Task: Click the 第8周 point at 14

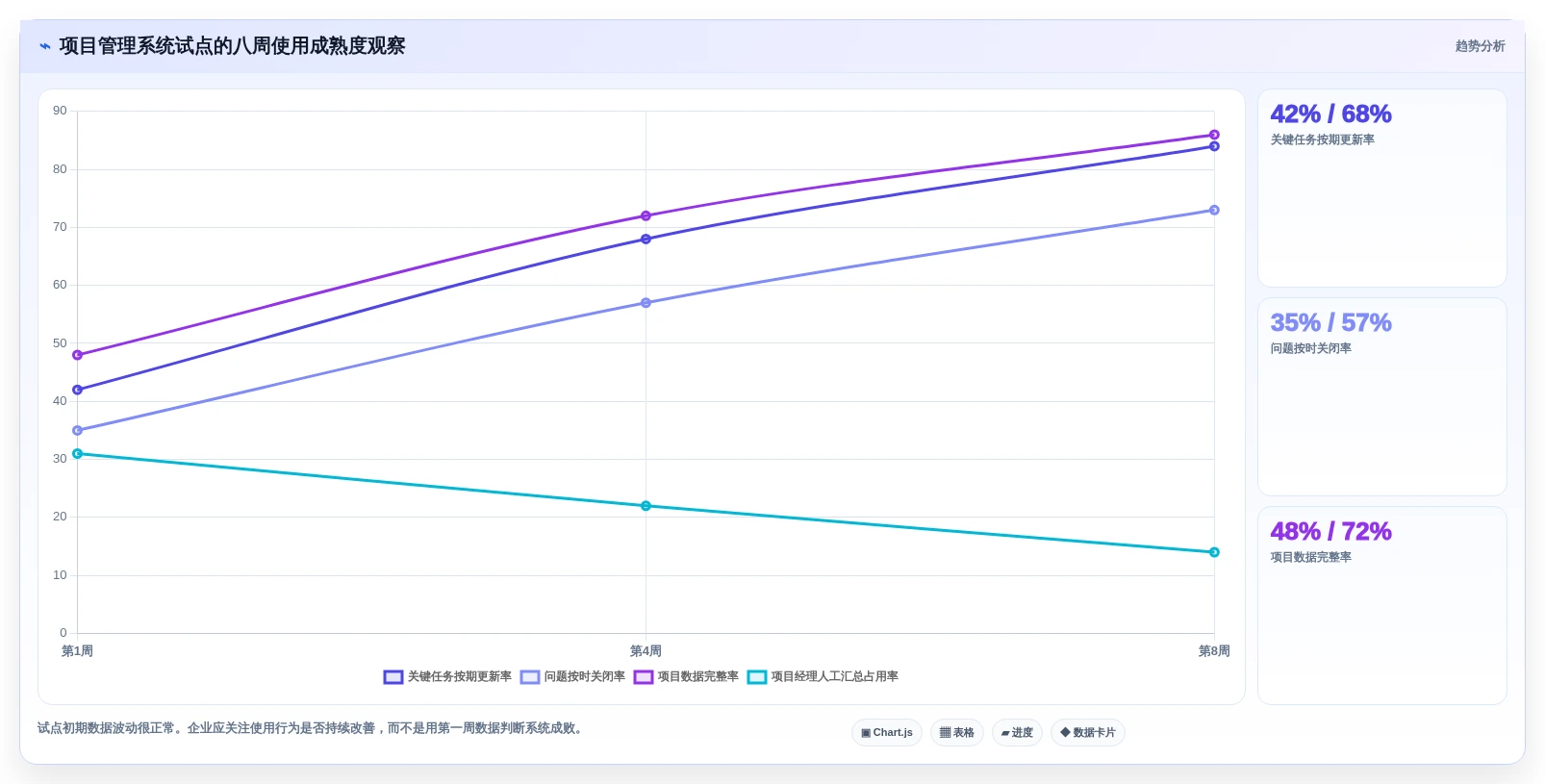Action: point(1214,552)
